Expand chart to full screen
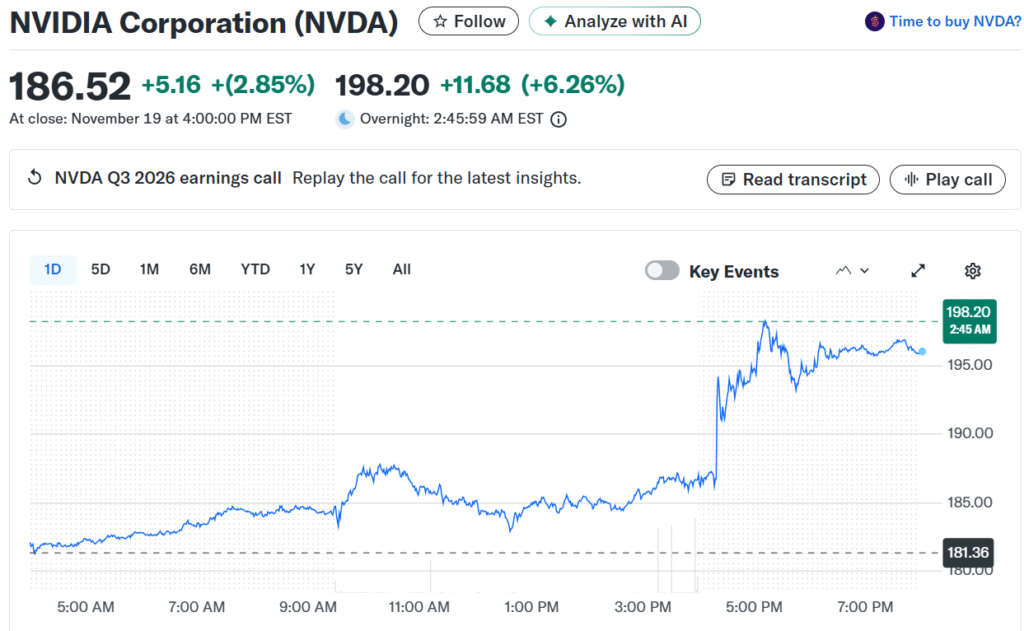The height and width of the screenshot is (631, 1024). coord(918,270)
